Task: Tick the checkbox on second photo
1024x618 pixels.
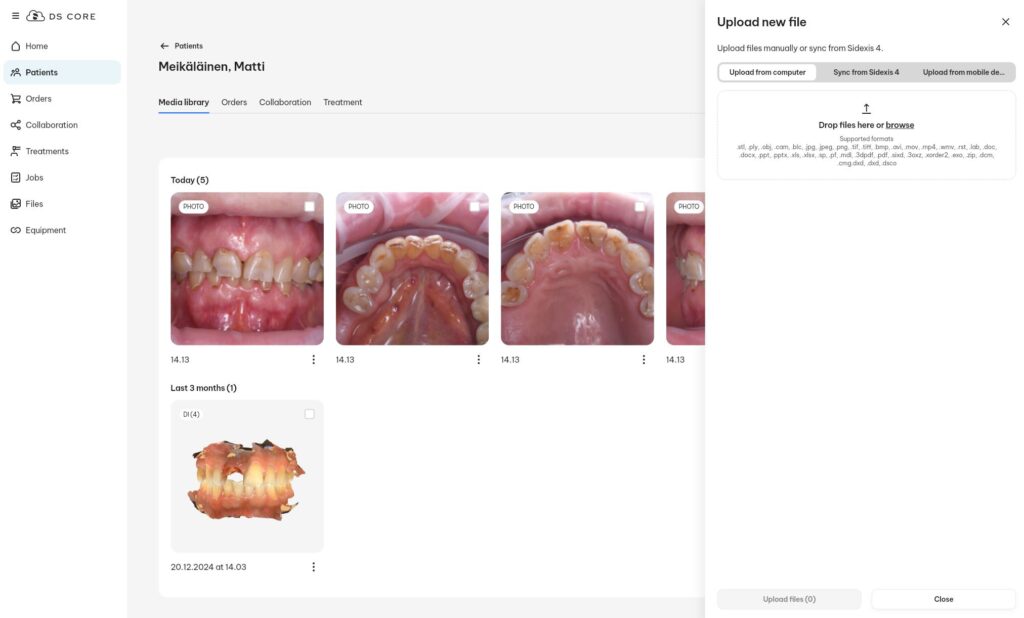Action: click(x=474, y=207)
